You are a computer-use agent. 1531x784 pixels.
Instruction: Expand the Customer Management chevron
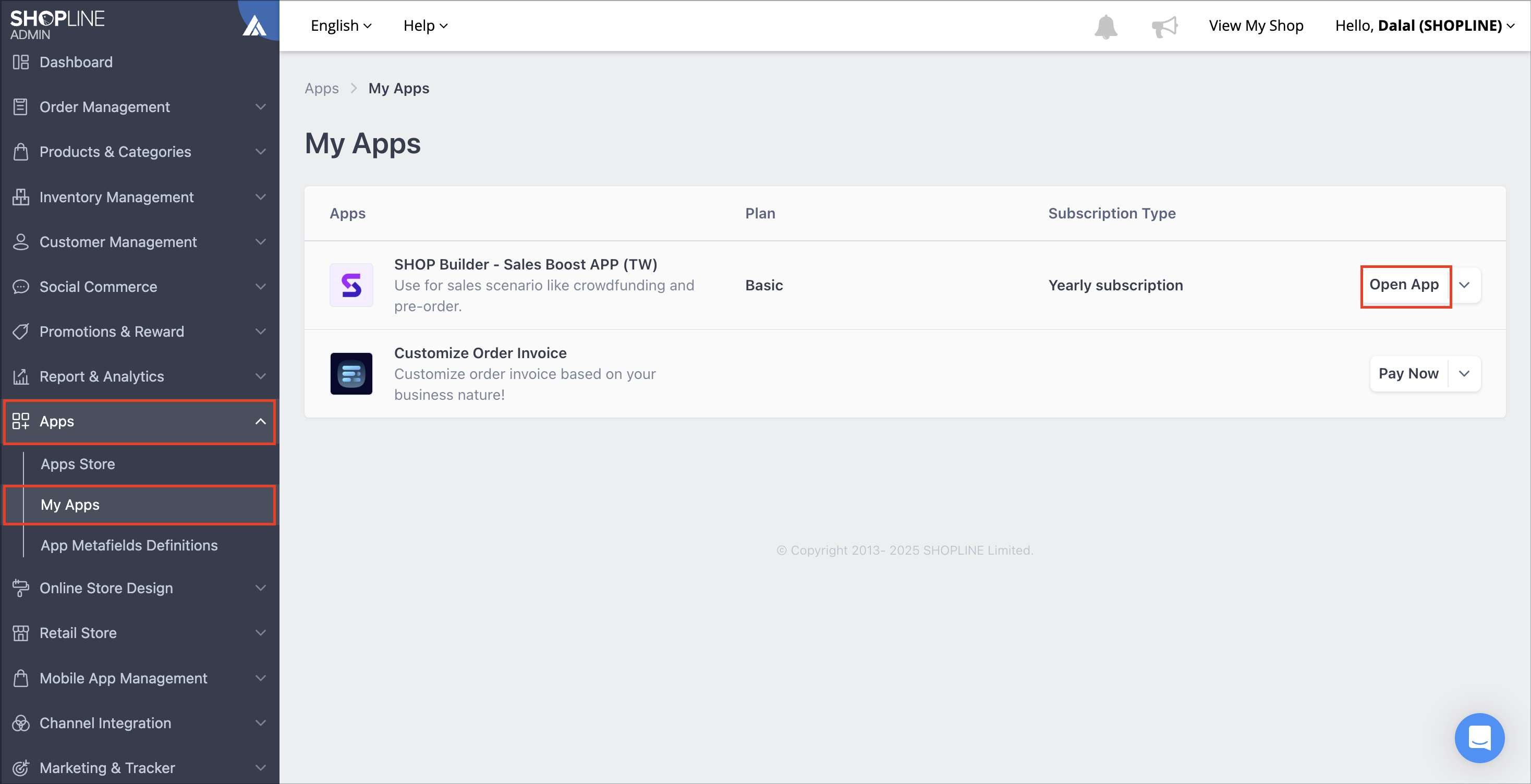pos(260,242)
